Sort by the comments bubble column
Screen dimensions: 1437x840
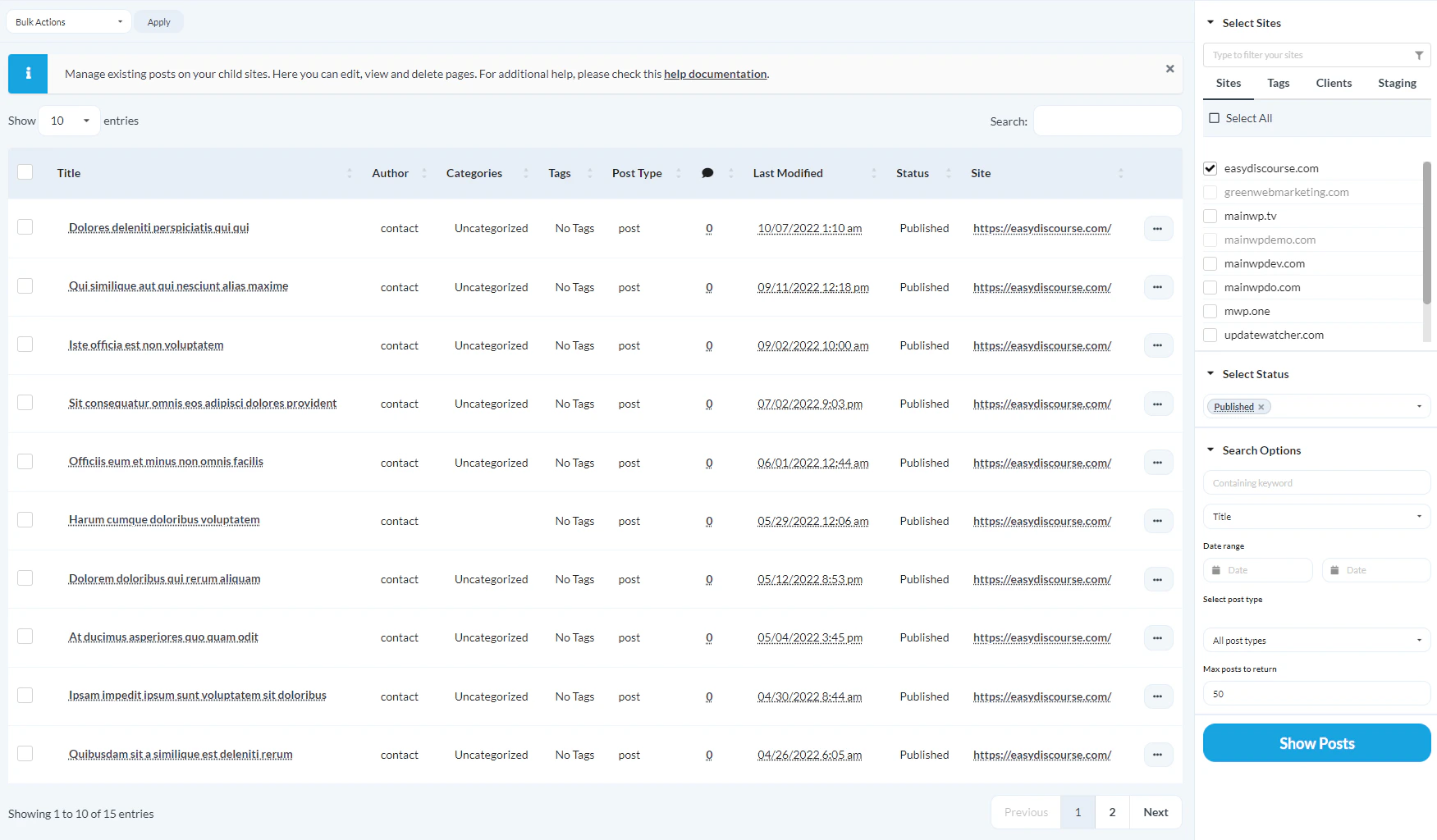pos(707,173)
